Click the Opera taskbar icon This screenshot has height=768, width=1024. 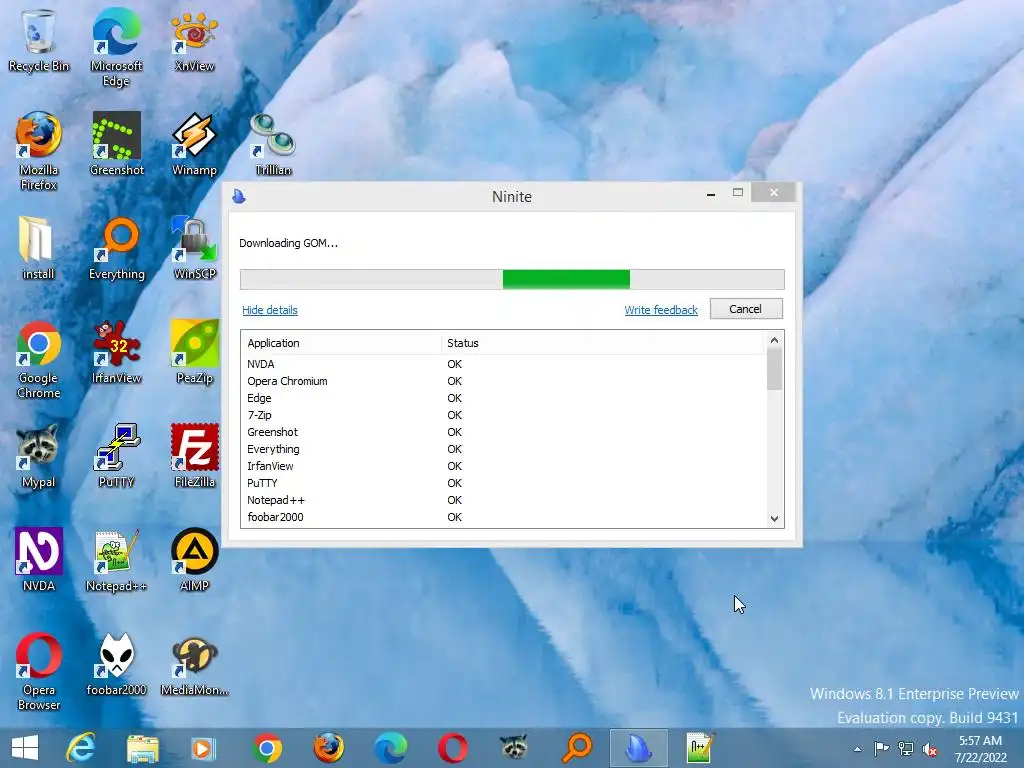coord(453,748)
